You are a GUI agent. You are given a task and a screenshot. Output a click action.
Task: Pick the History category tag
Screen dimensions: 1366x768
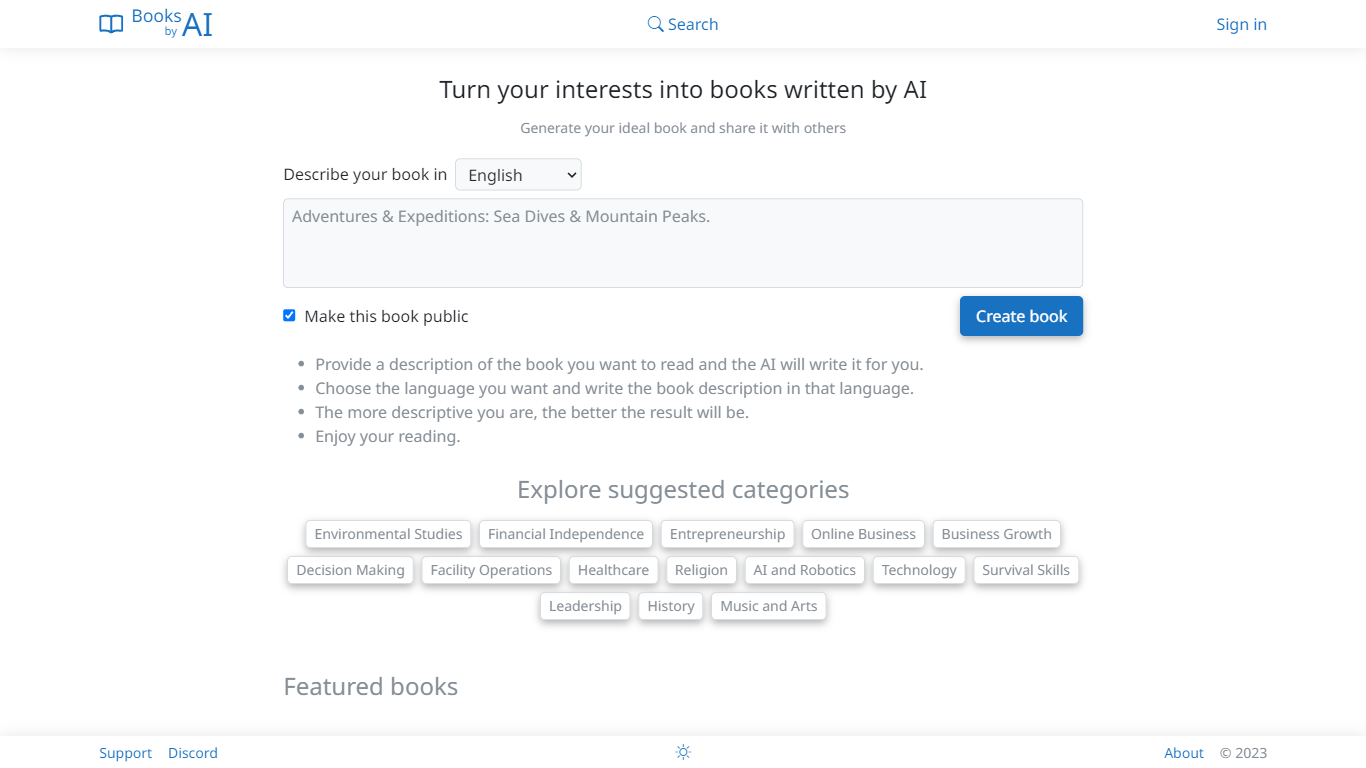point(670,606)
